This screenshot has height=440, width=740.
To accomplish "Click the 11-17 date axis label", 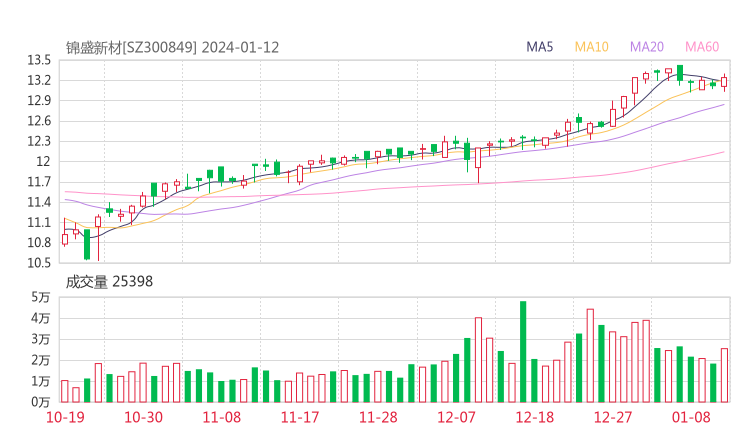I will pyautogui.click(x=300, y=417).
